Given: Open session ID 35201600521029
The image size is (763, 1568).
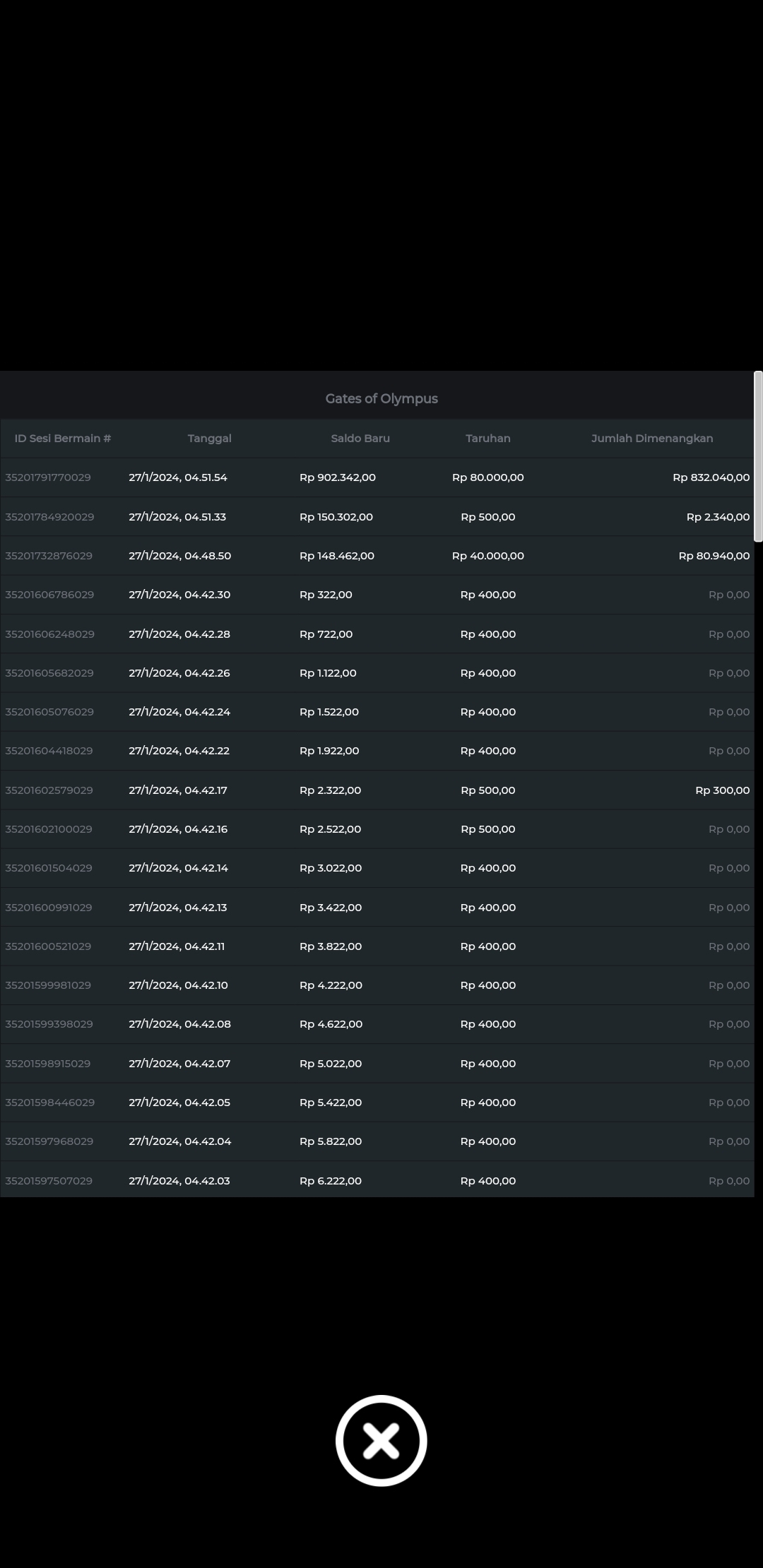Looking at the screenshot, I should coord(48,946).
